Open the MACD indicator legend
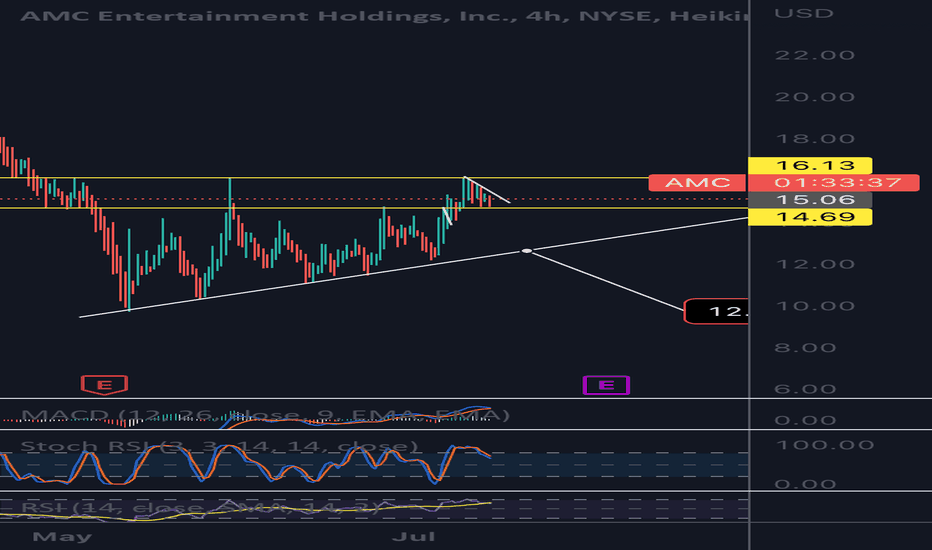The height and width of the screenshot is (550, 932). (x=266, y=414)
